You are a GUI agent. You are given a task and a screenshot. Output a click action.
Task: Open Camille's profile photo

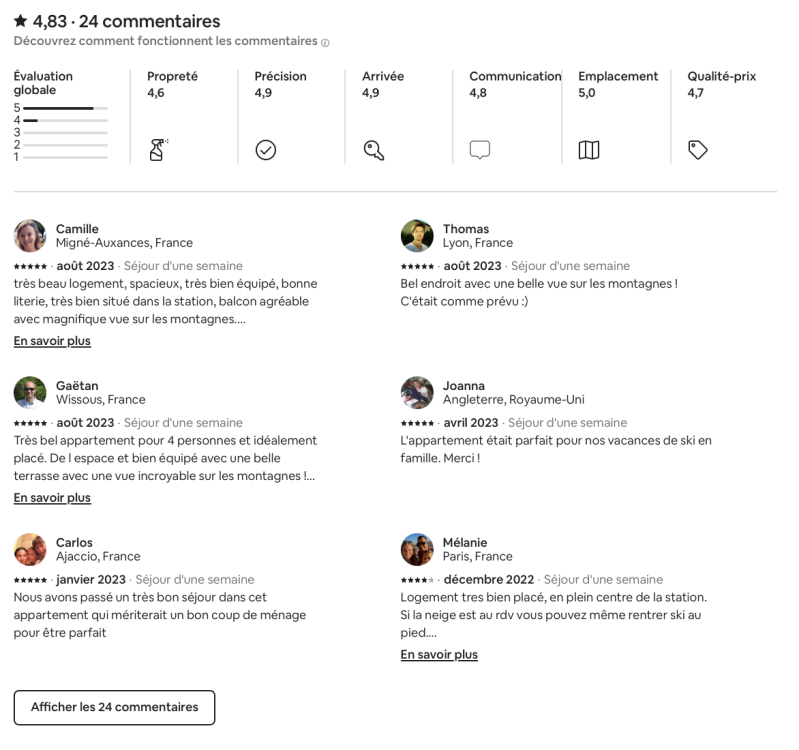click(x=30, y=236)
